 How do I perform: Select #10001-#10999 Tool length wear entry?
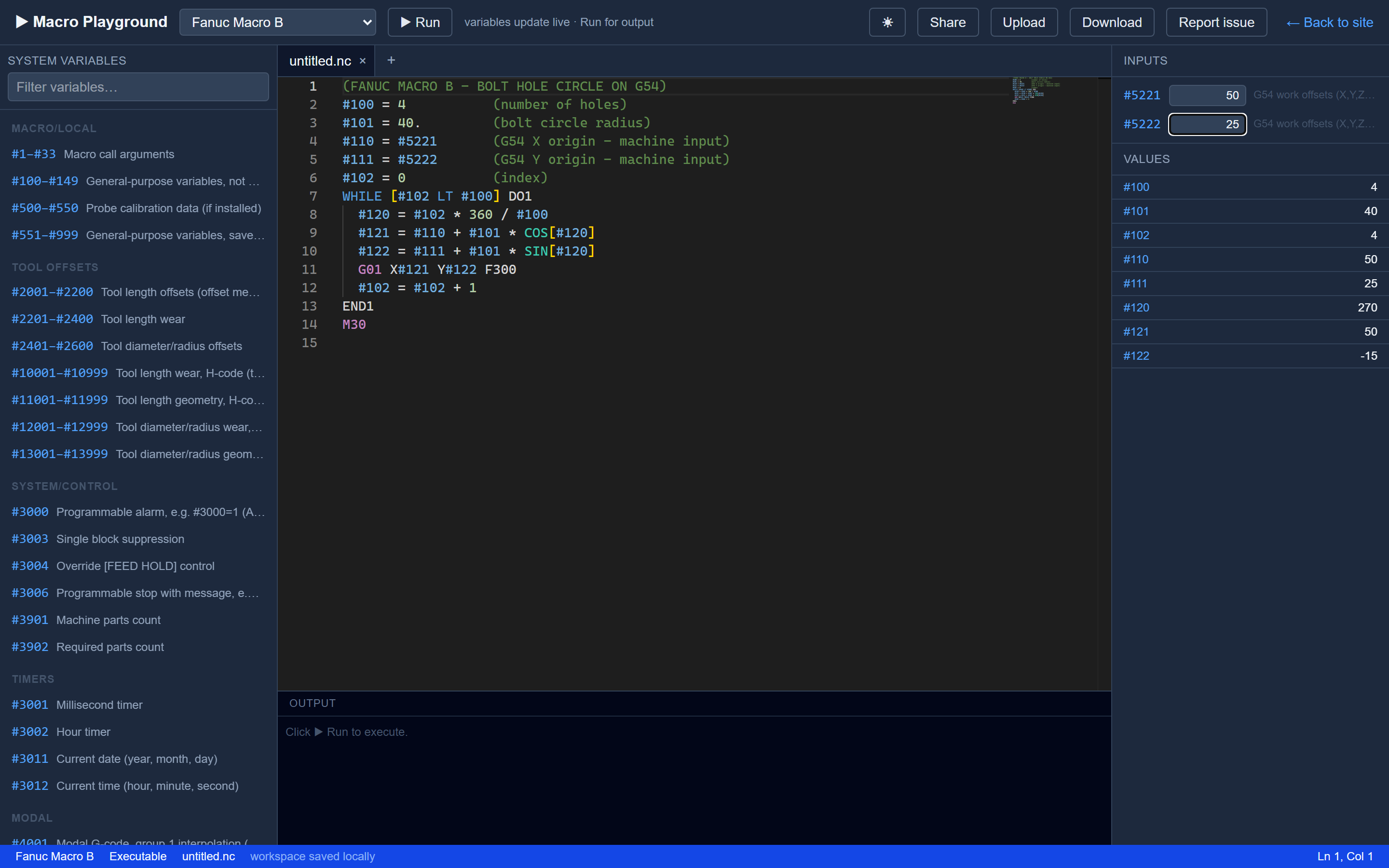138,373
